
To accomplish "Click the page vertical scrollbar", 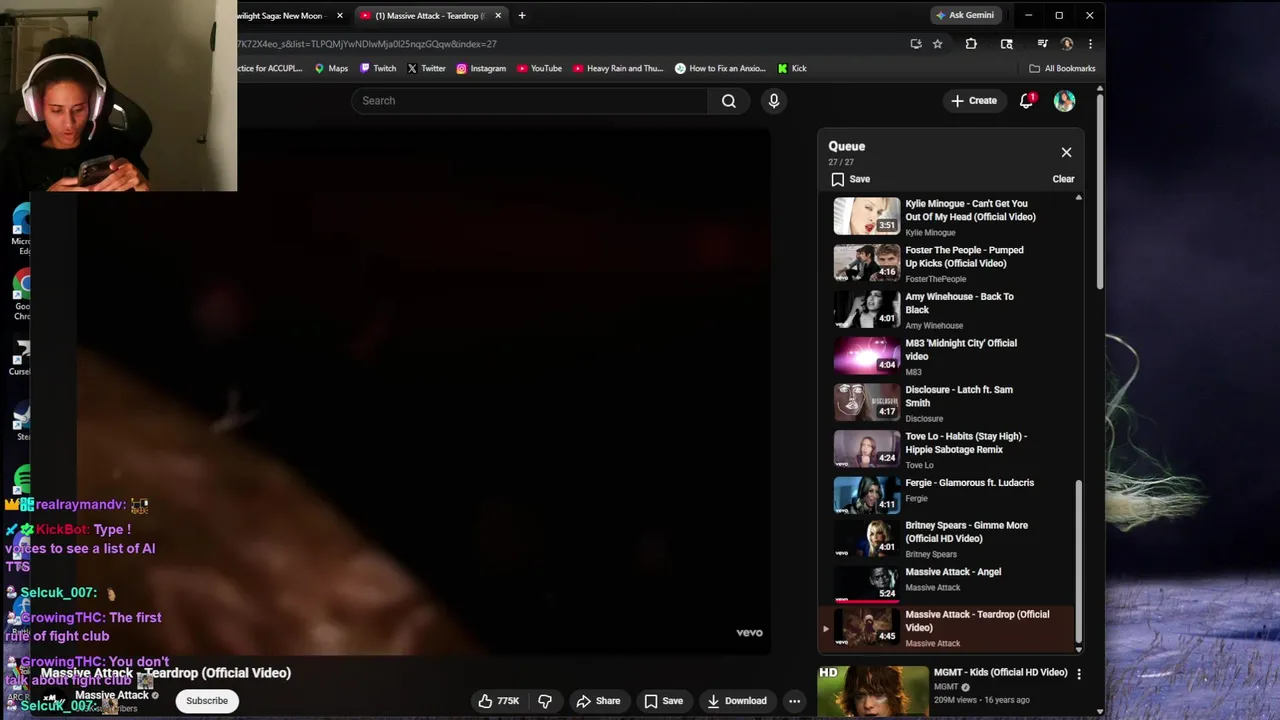I will [1100, 190].
